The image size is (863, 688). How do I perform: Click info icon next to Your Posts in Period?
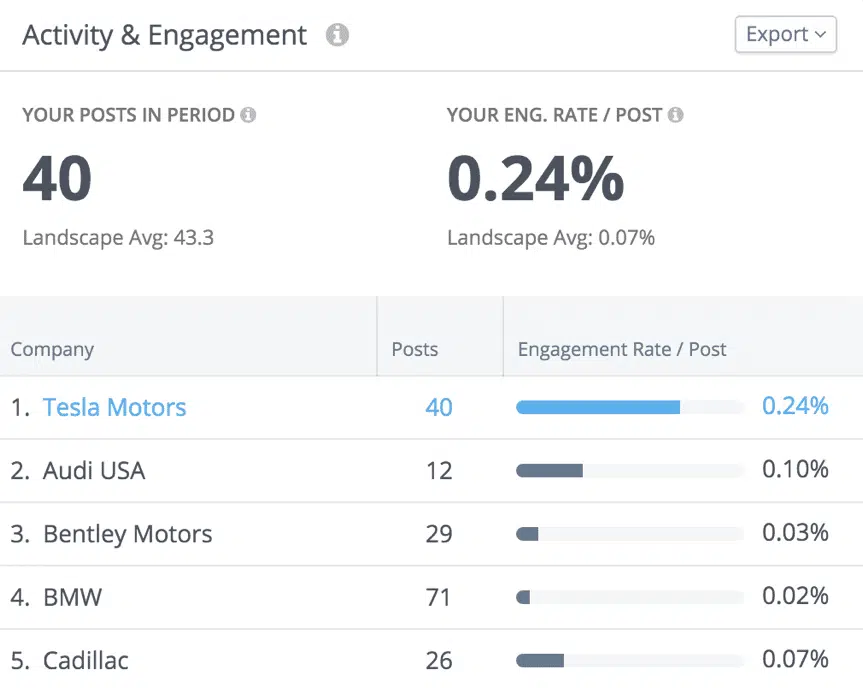pos(248,115)
